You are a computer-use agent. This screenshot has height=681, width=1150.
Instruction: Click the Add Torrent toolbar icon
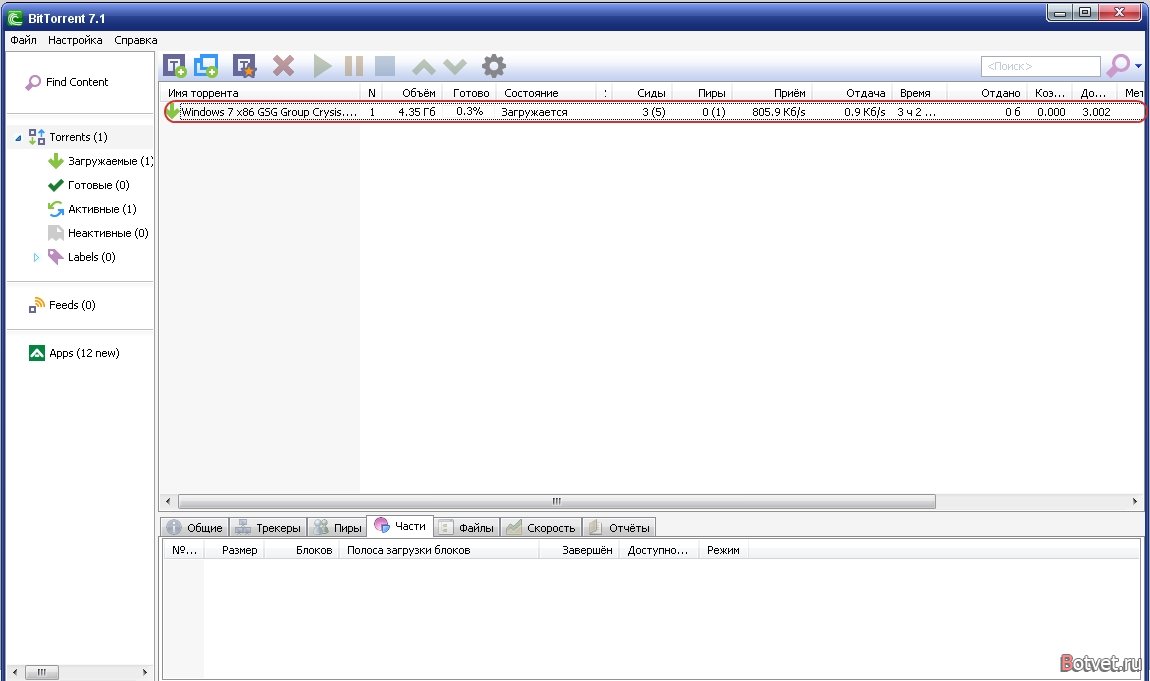point(175,66)
